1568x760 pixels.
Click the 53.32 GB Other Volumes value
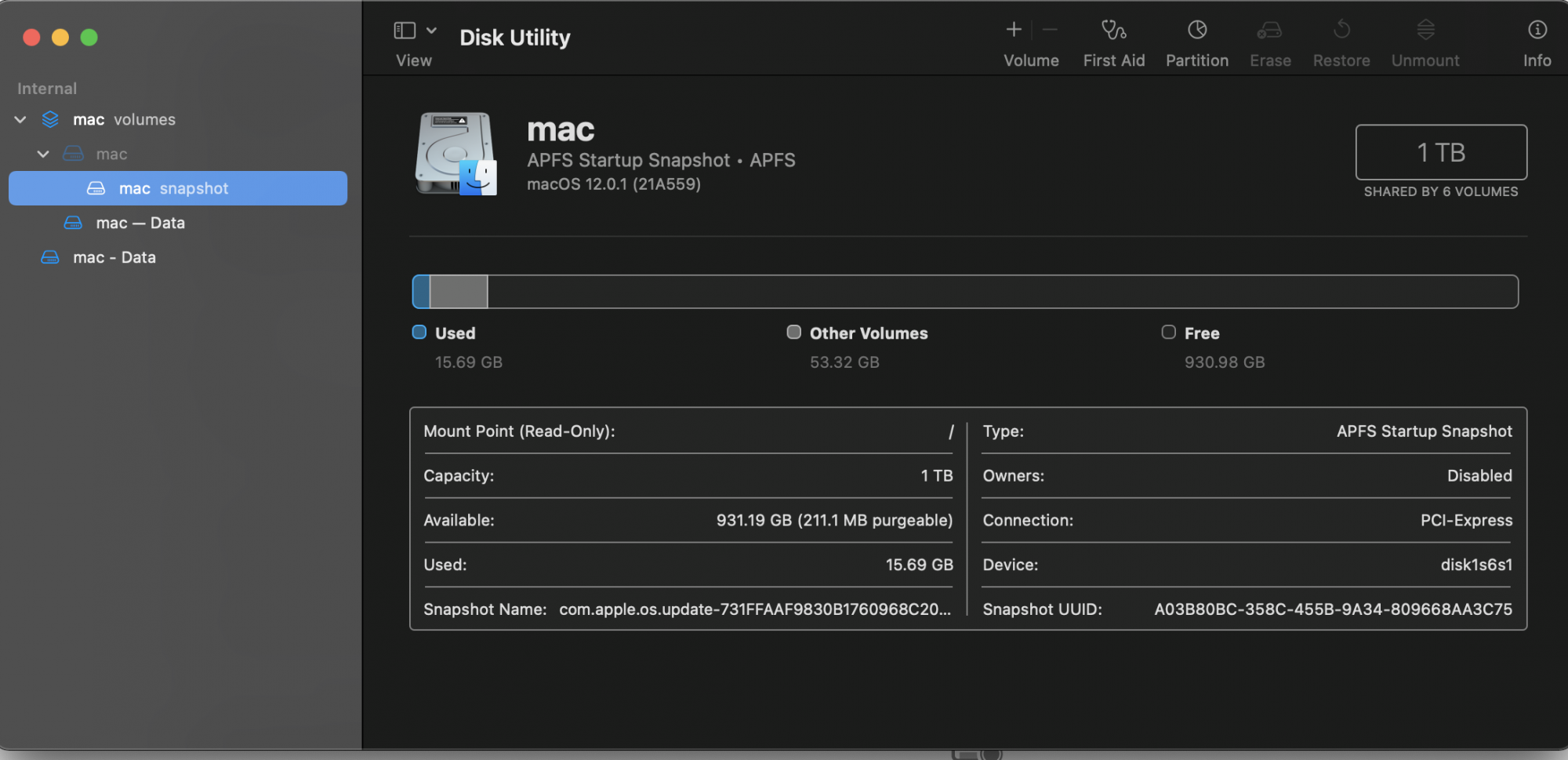[x=844, y=362]
